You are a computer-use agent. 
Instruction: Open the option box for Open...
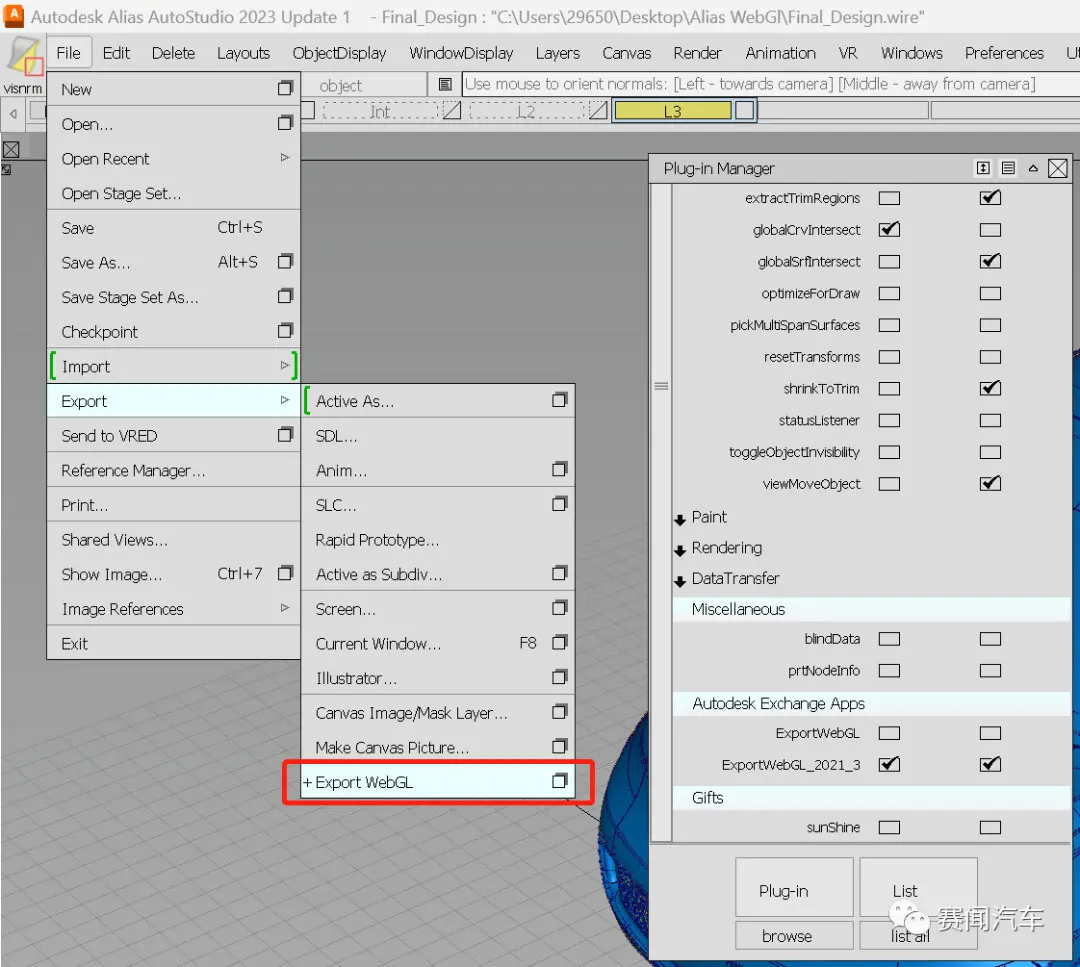[285, 123]
